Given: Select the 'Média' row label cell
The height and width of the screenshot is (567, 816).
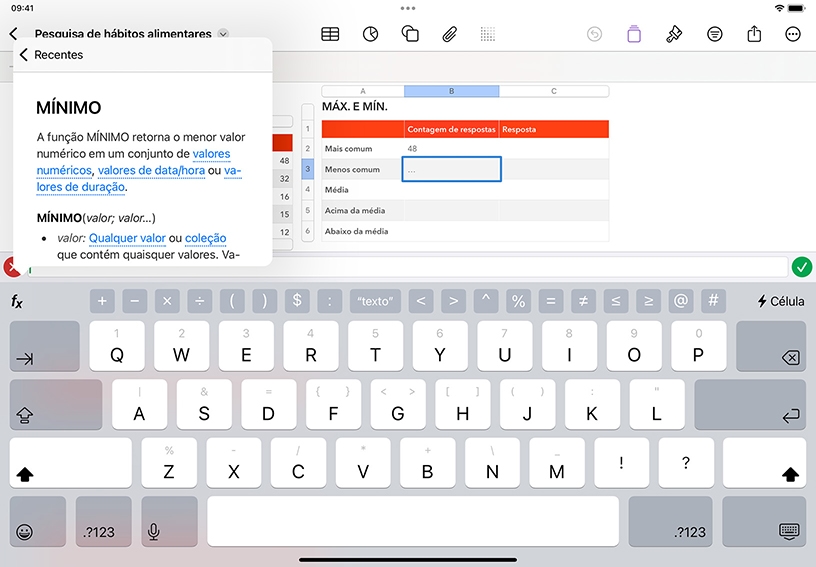Looking at the screenshot, I should click(x=363, y=190).
